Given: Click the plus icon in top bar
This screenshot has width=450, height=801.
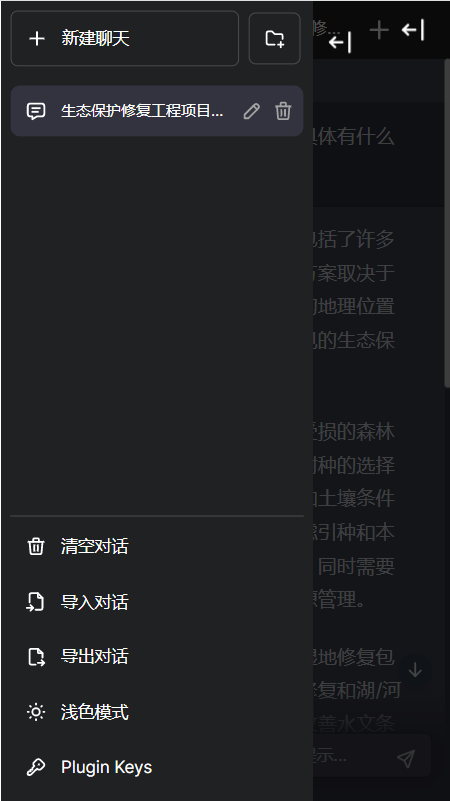Looking at the screenshot, I should (380, 30).
